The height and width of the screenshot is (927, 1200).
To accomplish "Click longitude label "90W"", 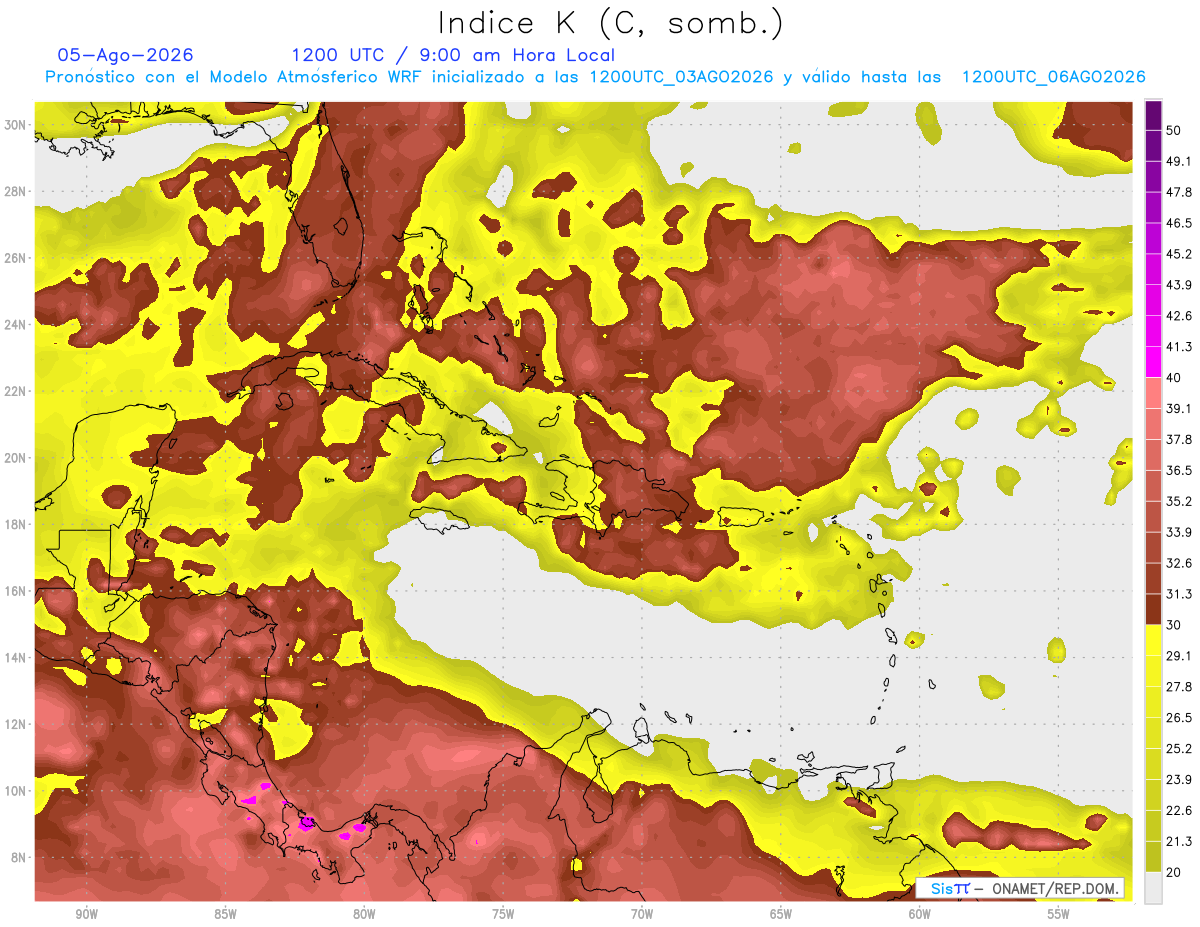I will point(86,914).
